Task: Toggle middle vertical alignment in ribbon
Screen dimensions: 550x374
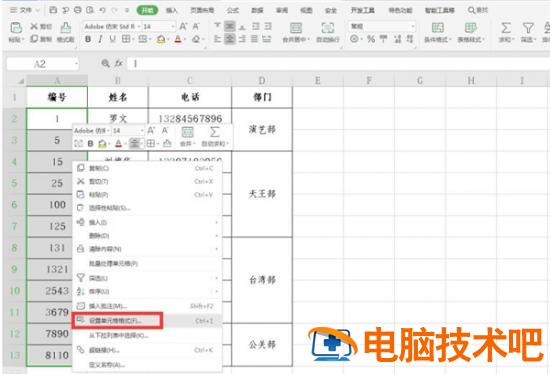Action: (x=229, y=26)
